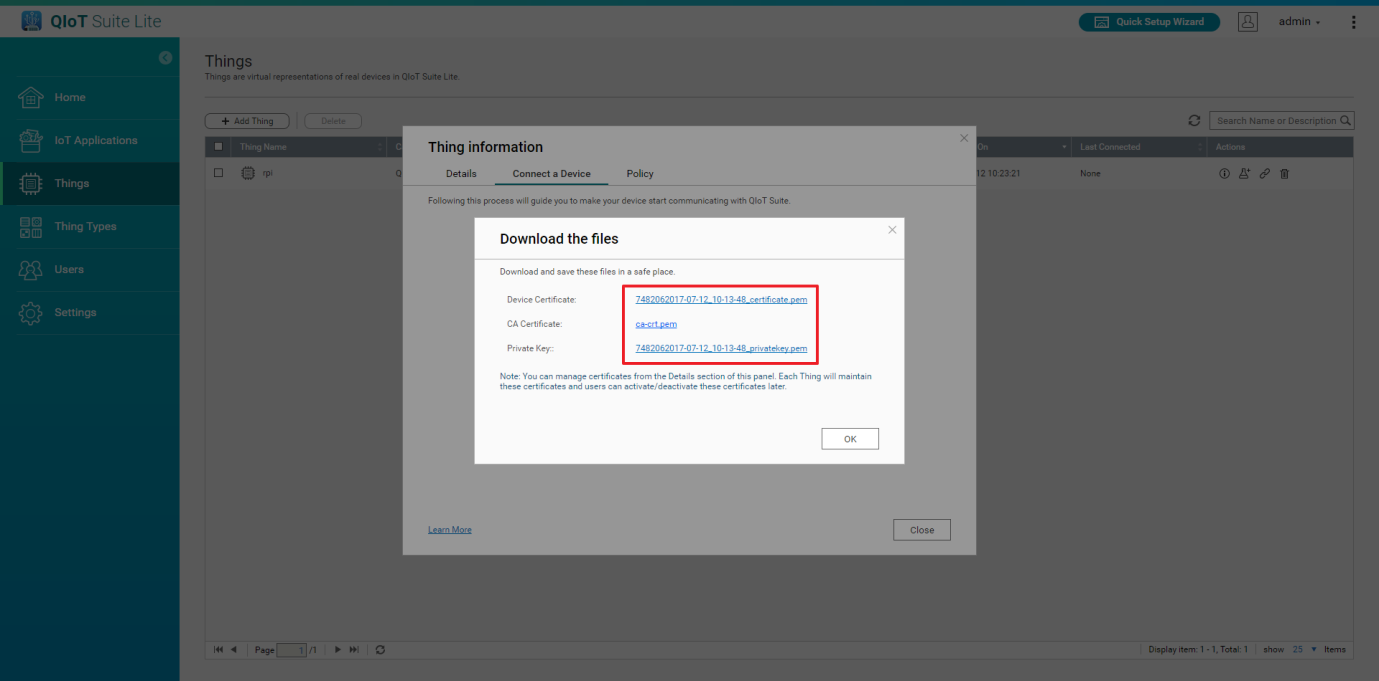The height and width of the screenshot is (681, 1379).
Task: Click the Thing Types sidebar icon
Action: [x=31, y=227]
